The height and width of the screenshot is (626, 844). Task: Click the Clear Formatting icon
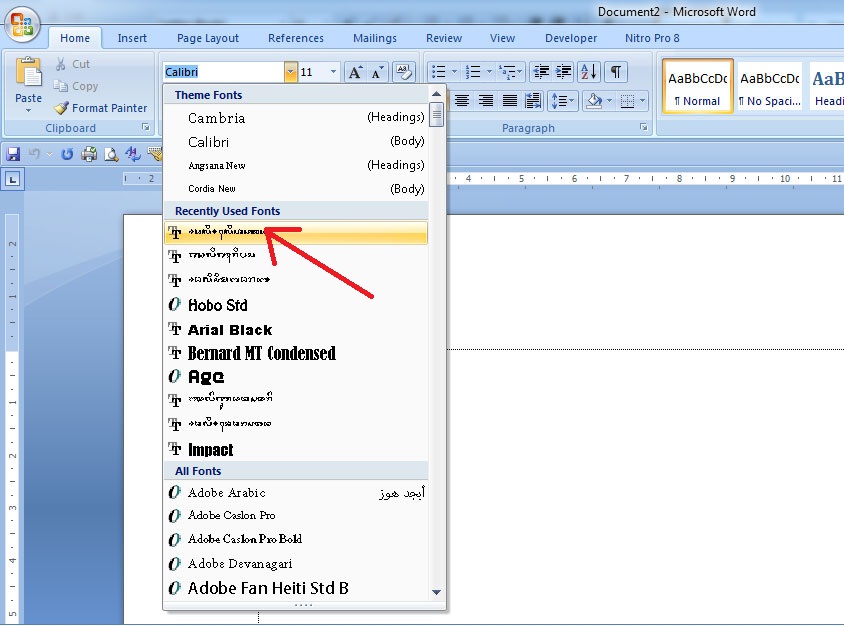(x=404, y=72)
